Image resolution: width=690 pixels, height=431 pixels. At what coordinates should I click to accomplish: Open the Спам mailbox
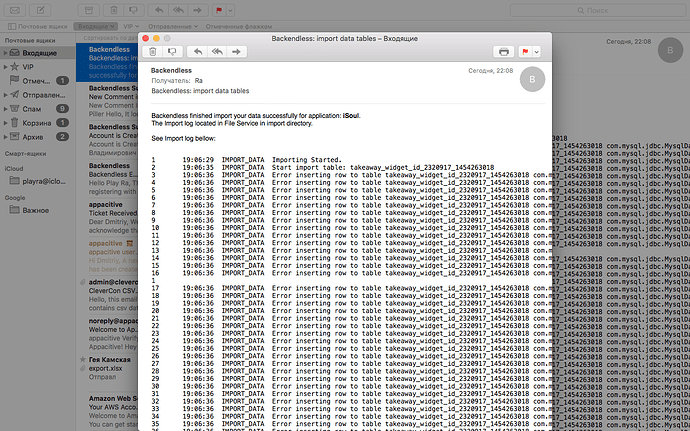coord(38,109)
